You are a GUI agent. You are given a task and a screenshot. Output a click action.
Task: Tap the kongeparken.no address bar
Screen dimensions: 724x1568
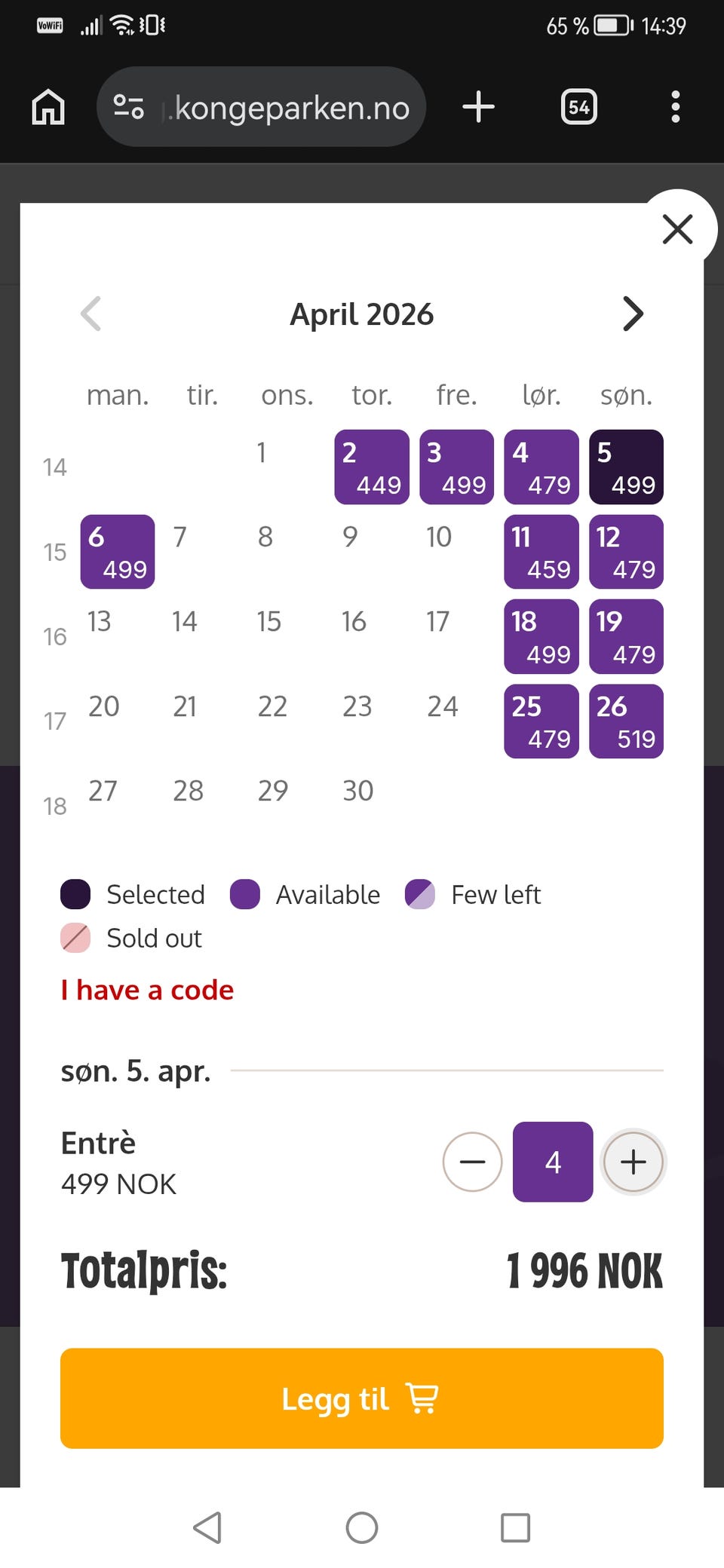(x=261, y=107)
